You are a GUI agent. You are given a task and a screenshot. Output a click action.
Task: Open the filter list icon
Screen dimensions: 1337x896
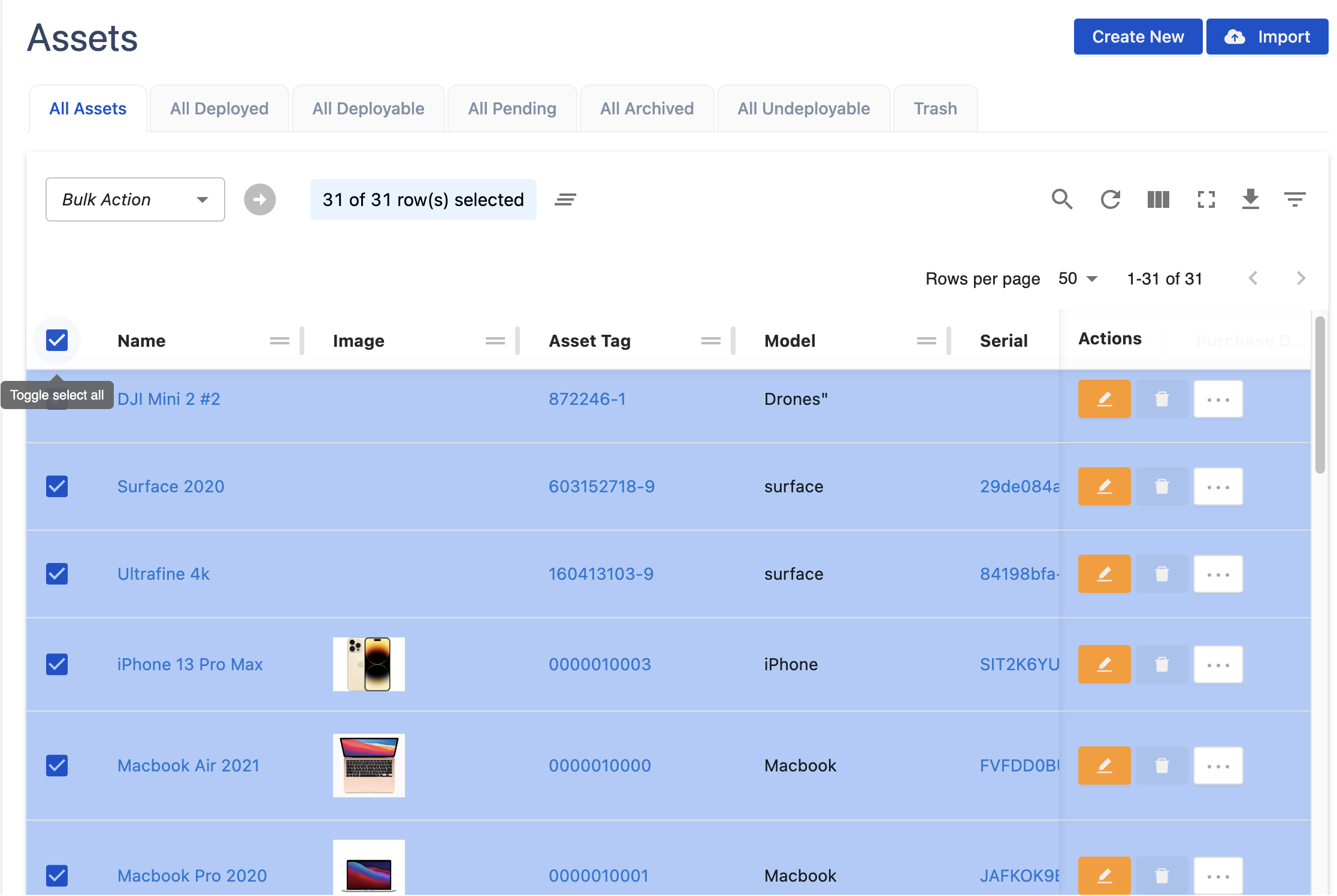(x=1294, y=199)
